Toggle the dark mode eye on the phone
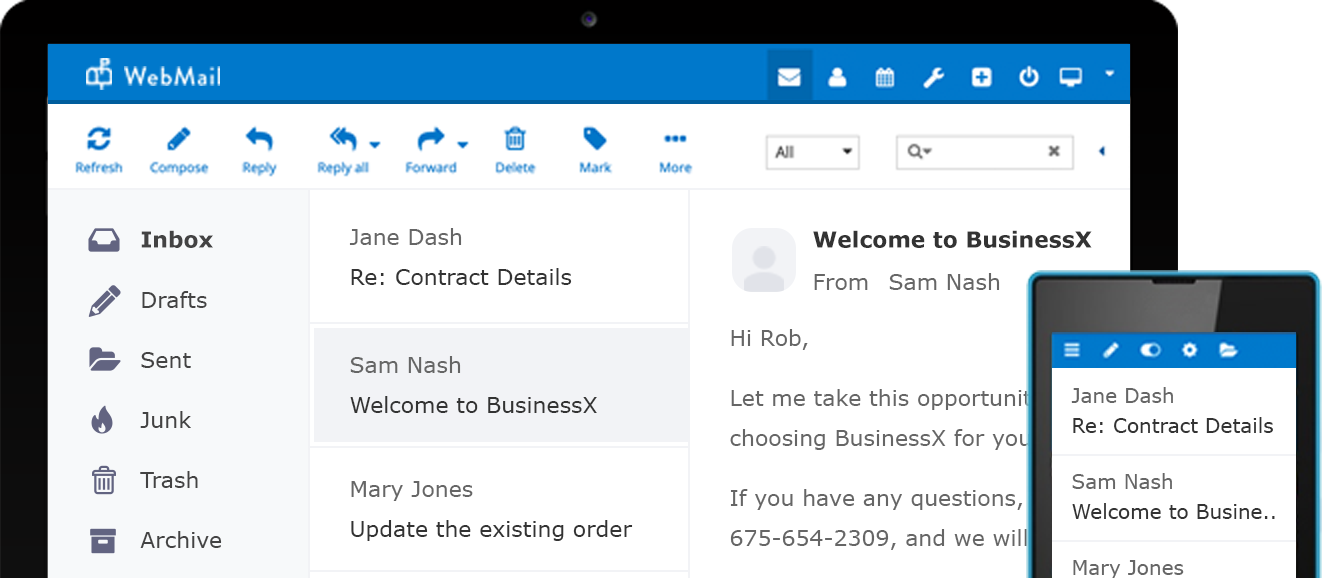This screenshot has width=1322, height=578. tap(1150, 350)
